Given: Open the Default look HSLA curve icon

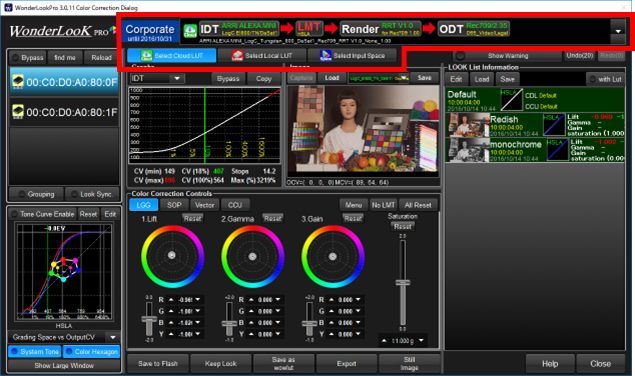Looking at the screenshot, I should 511,100.
